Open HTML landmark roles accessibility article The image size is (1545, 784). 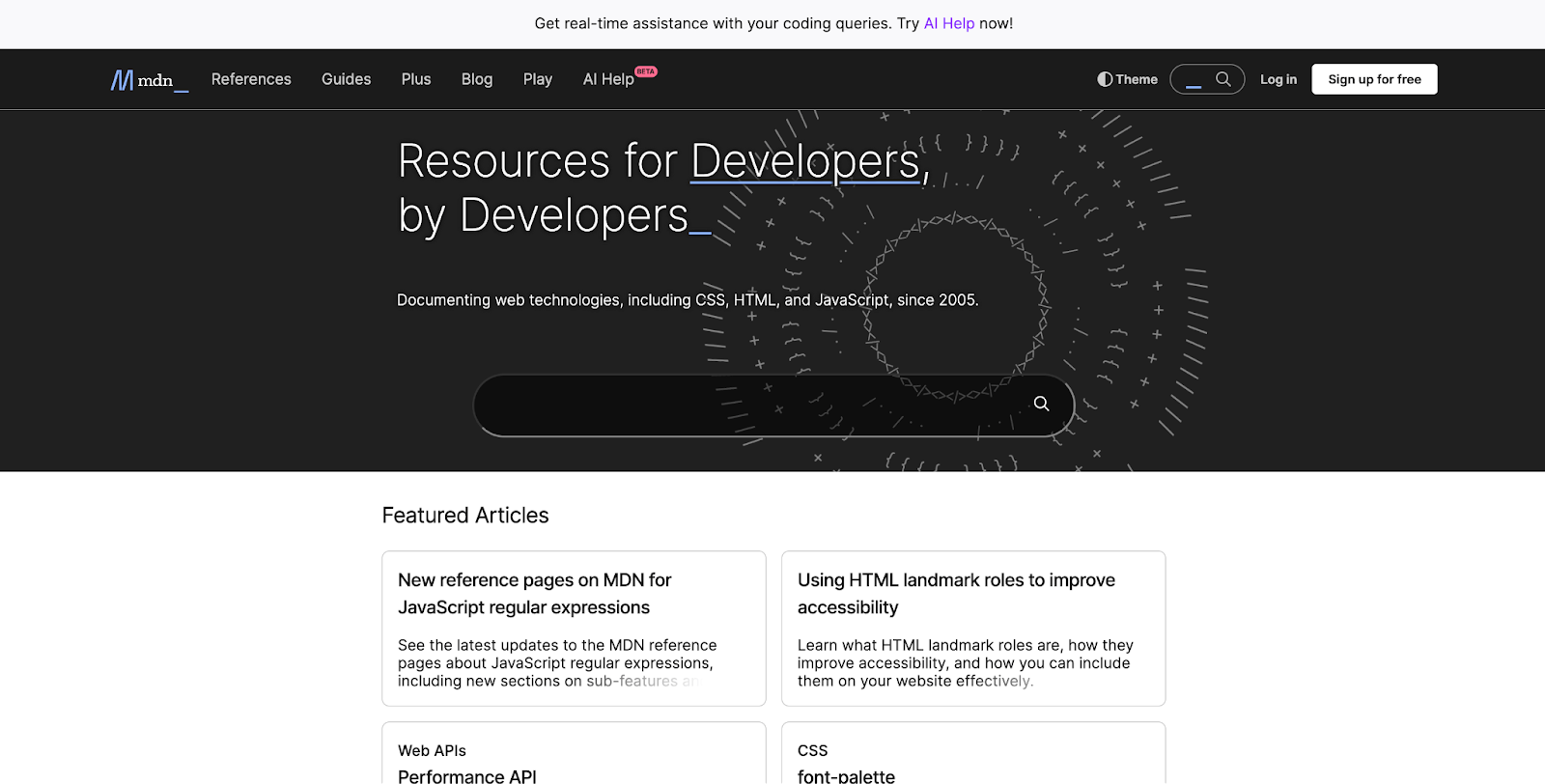click(956, 594)
